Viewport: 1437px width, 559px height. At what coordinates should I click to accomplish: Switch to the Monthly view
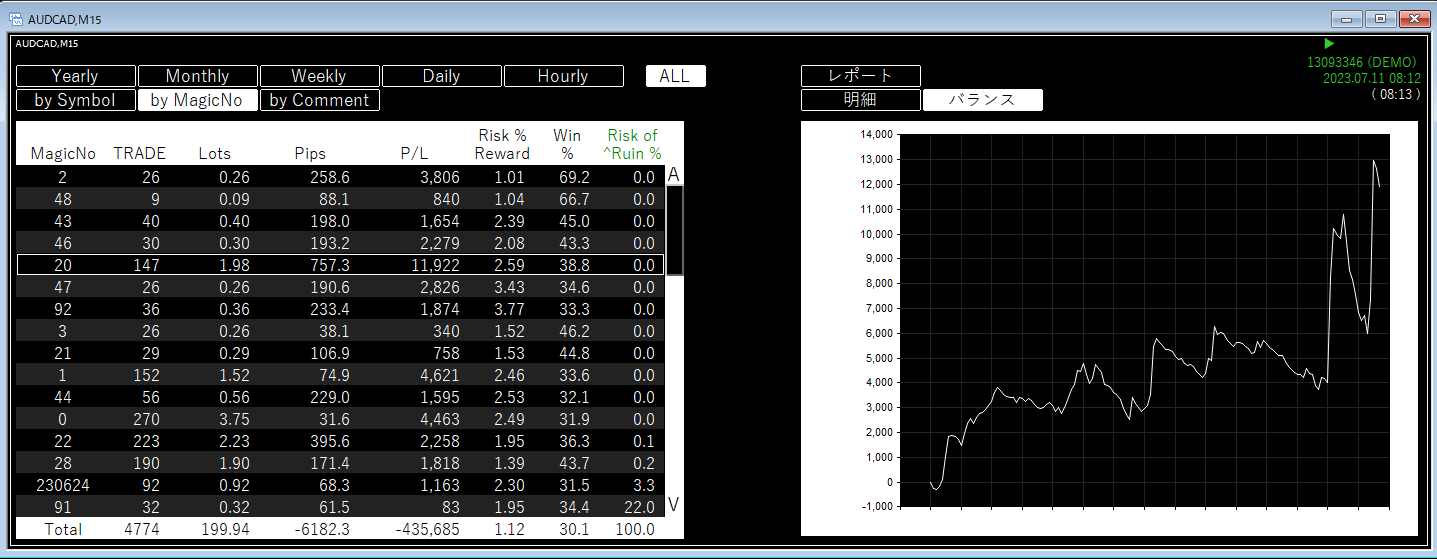198,76
